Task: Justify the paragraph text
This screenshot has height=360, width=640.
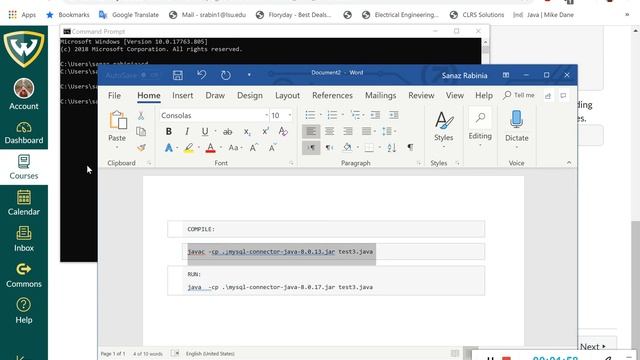Action: coord(366,131)
